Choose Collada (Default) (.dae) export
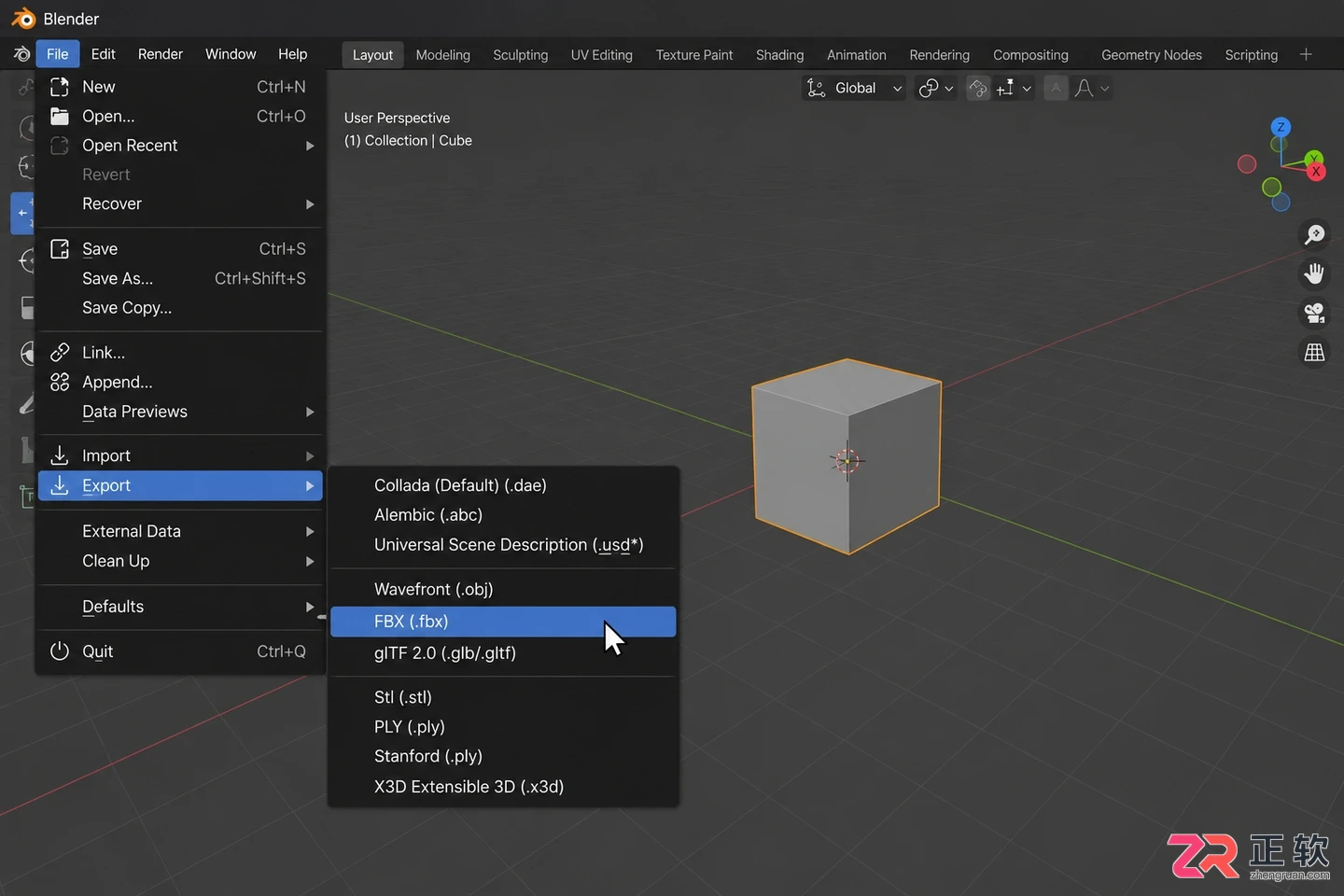This screenshot has height=896, width=1344. pyautogui.click(x=503, y=485)
